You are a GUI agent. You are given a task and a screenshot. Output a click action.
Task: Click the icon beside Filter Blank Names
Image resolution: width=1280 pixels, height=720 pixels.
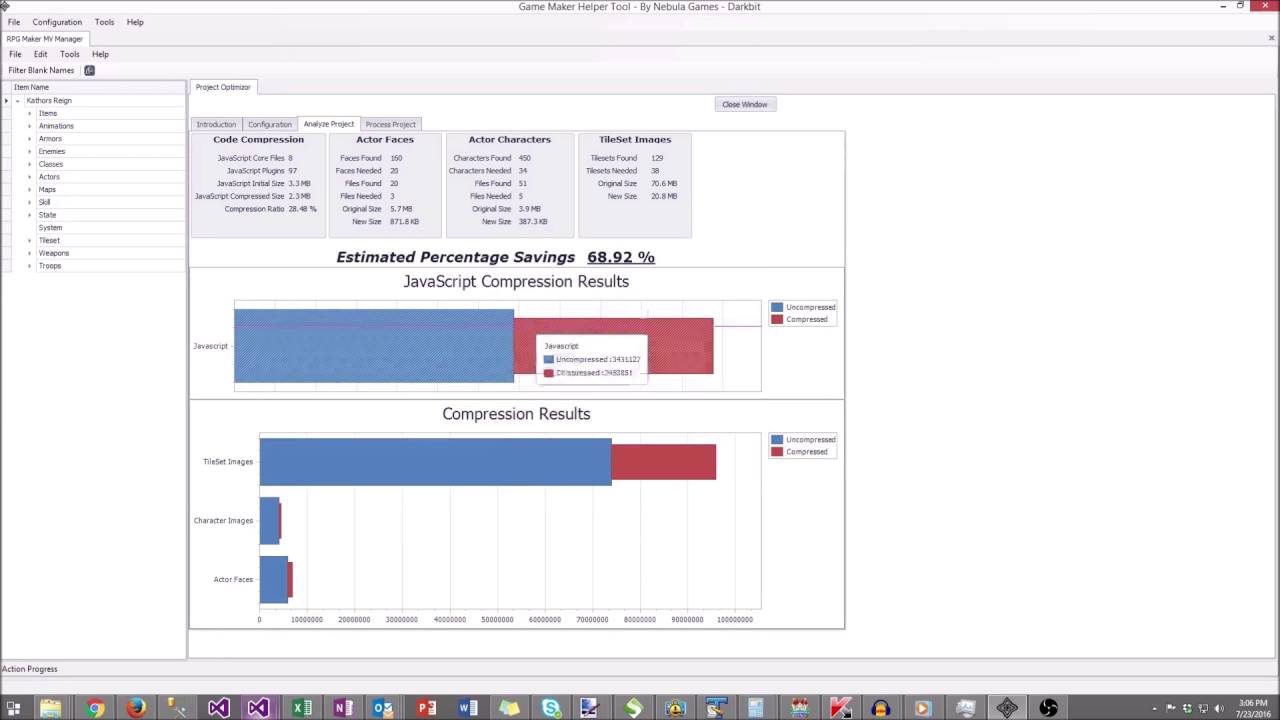(89, 70)
